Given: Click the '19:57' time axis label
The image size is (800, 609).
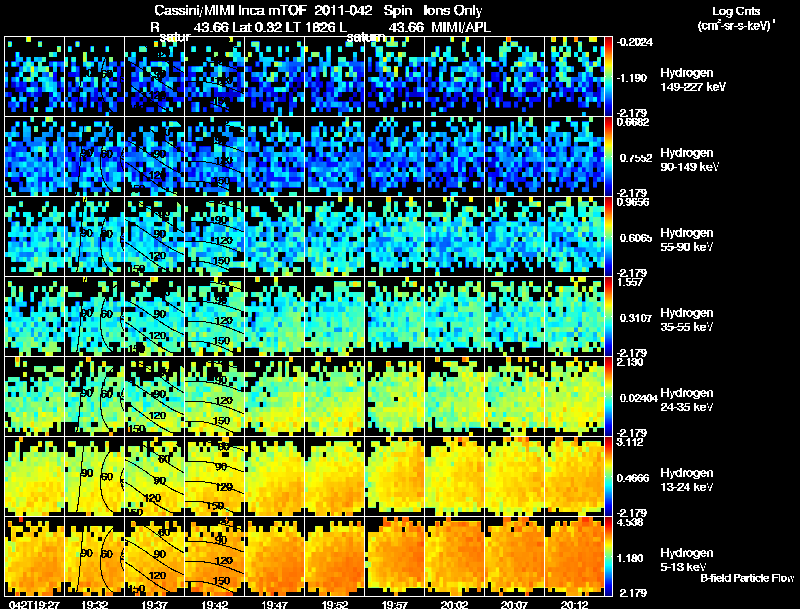Looking at the screenshot, I should (x=394, y=604).
